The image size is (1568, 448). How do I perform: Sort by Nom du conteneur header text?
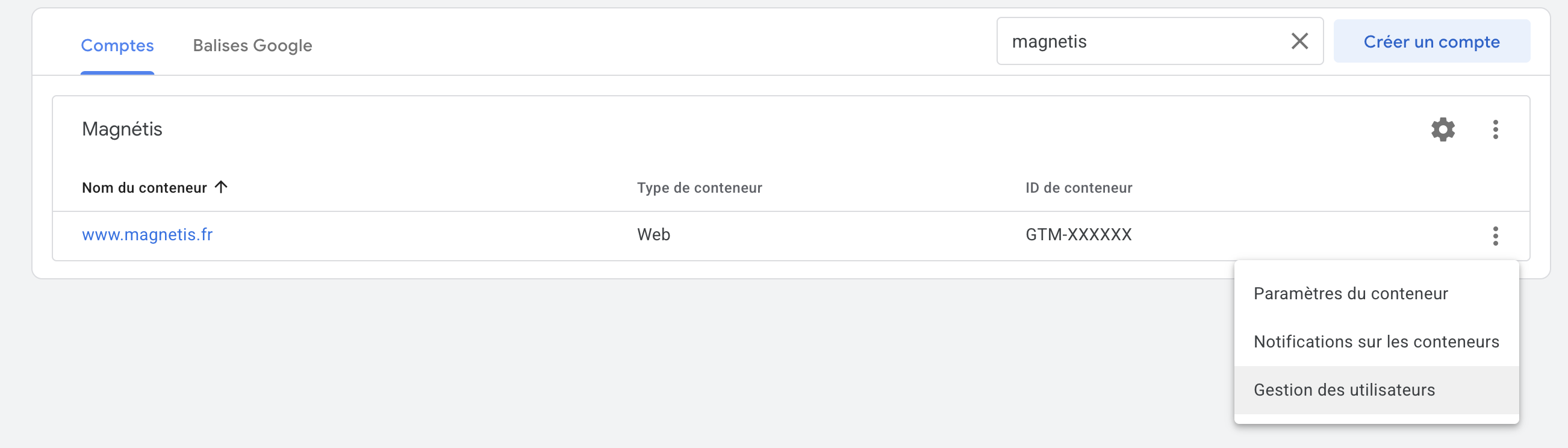145,188
